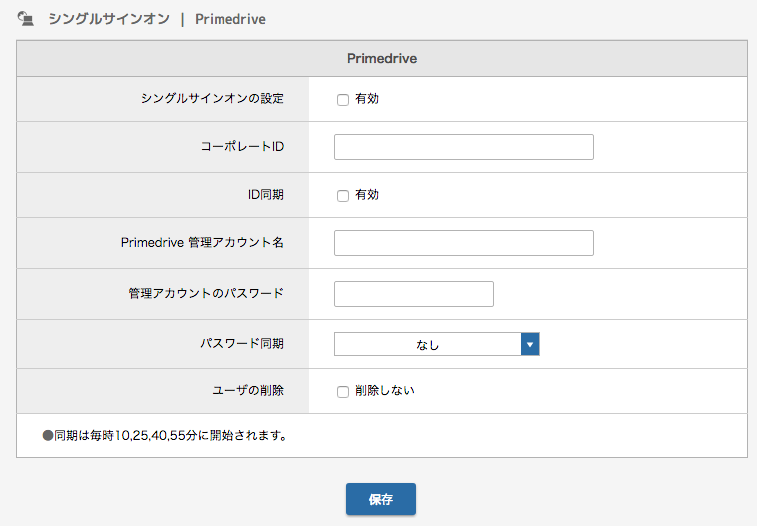Open the パスワード同期 dropdown showing なし

click(x=436, y=344)
